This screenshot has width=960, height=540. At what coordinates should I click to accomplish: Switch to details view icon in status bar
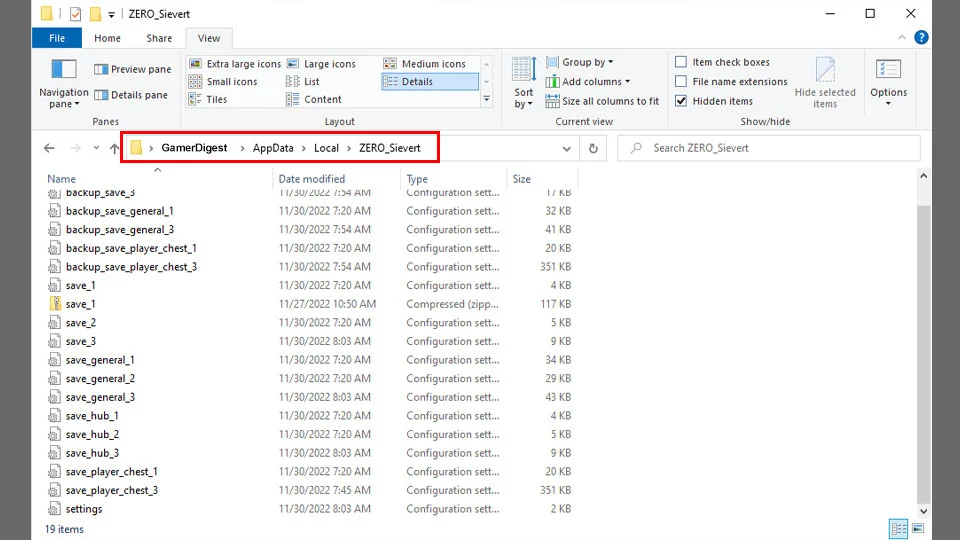[x=898, y=528]
